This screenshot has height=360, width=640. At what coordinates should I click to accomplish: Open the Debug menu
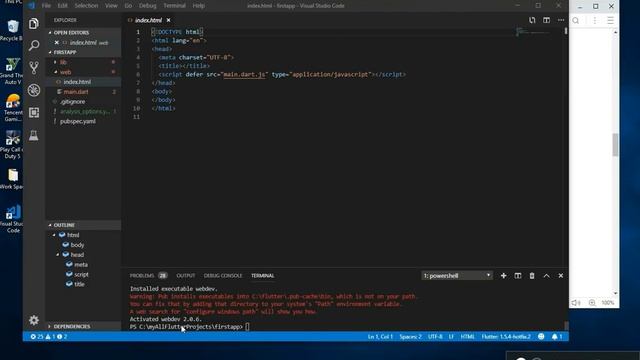[x=147, y=6]
